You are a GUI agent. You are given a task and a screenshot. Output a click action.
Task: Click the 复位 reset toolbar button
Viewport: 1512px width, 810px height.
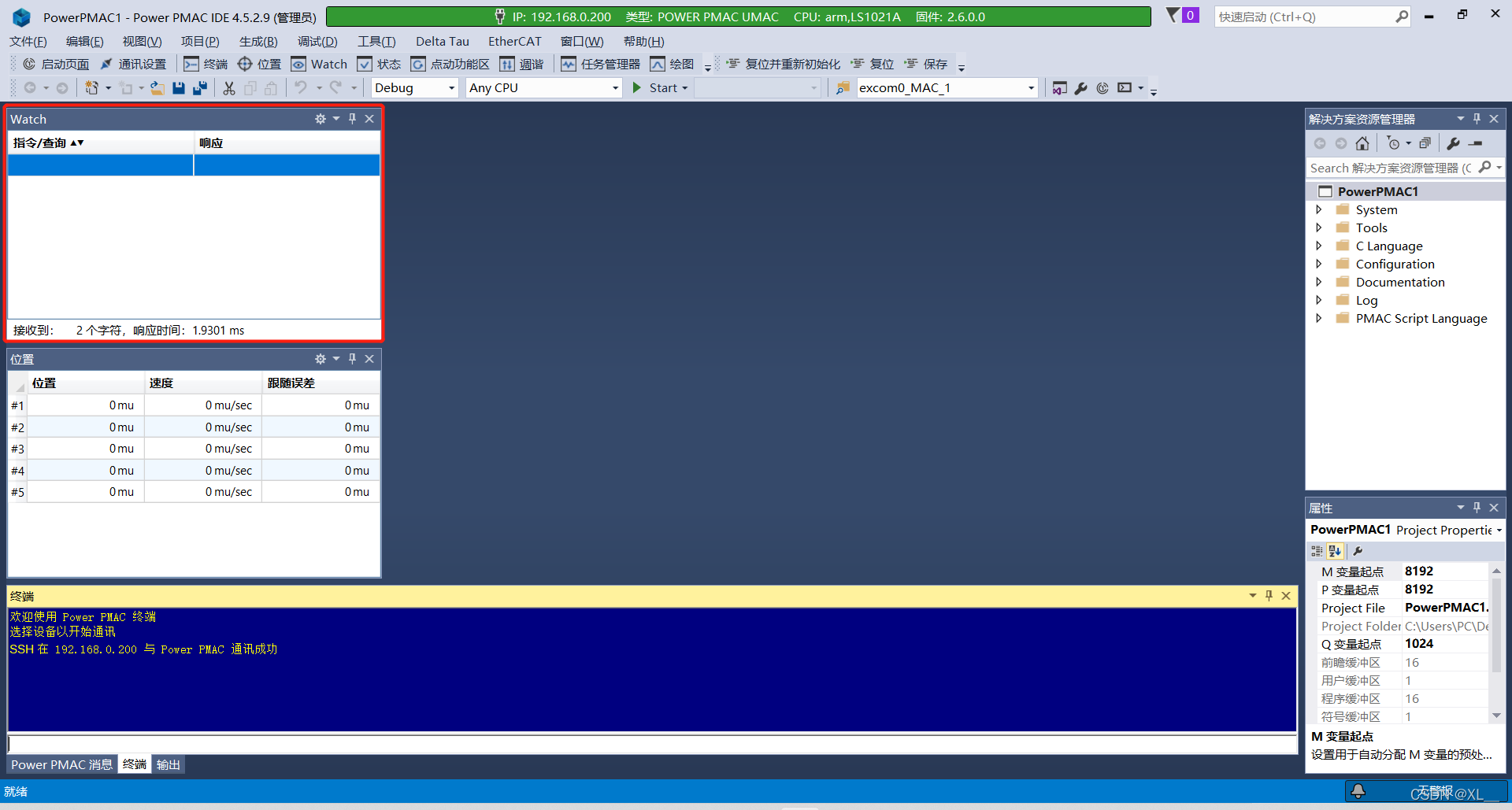point(872,64)
